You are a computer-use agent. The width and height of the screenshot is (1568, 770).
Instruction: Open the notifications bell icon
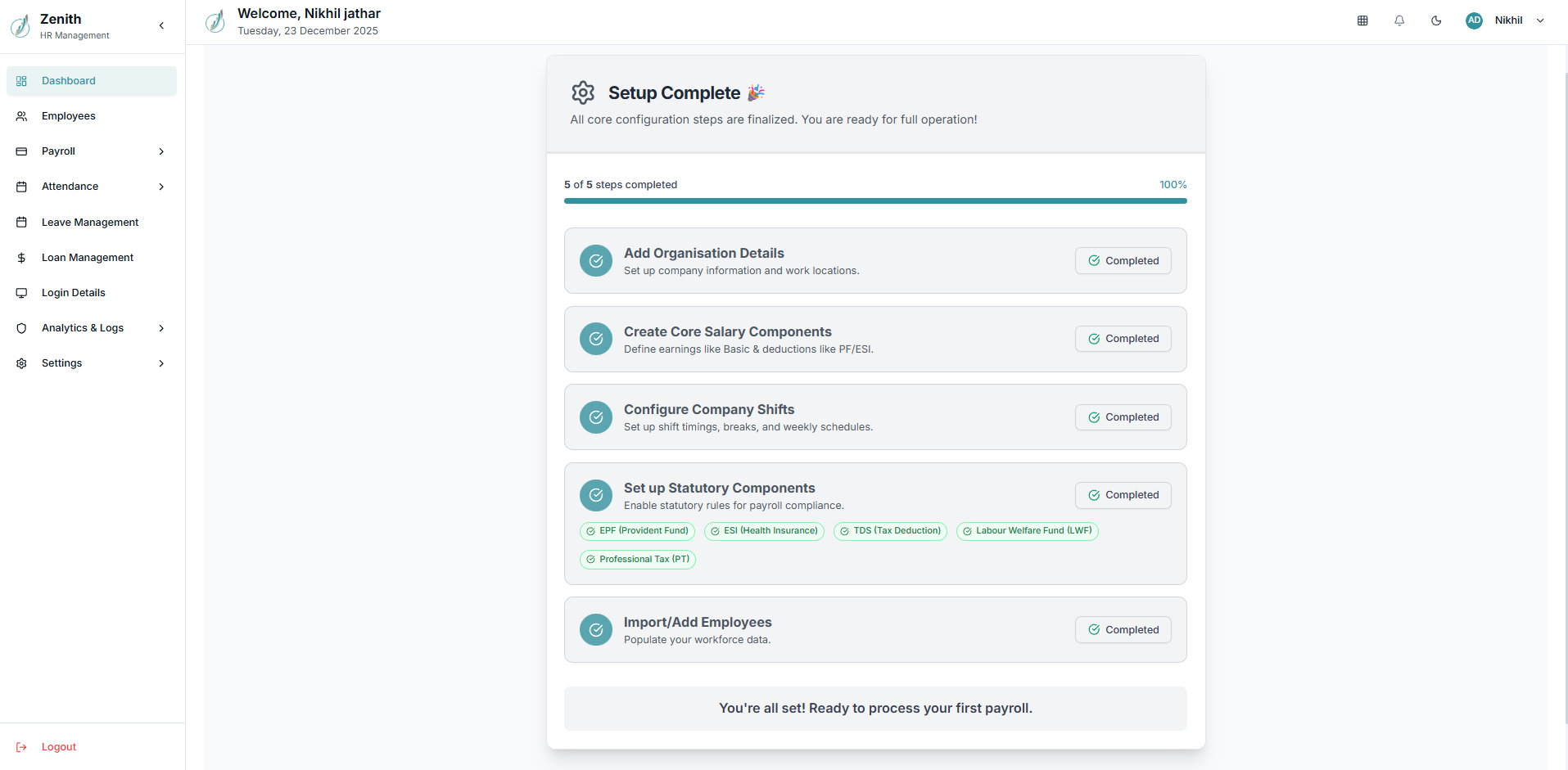tap(1399, 20)
